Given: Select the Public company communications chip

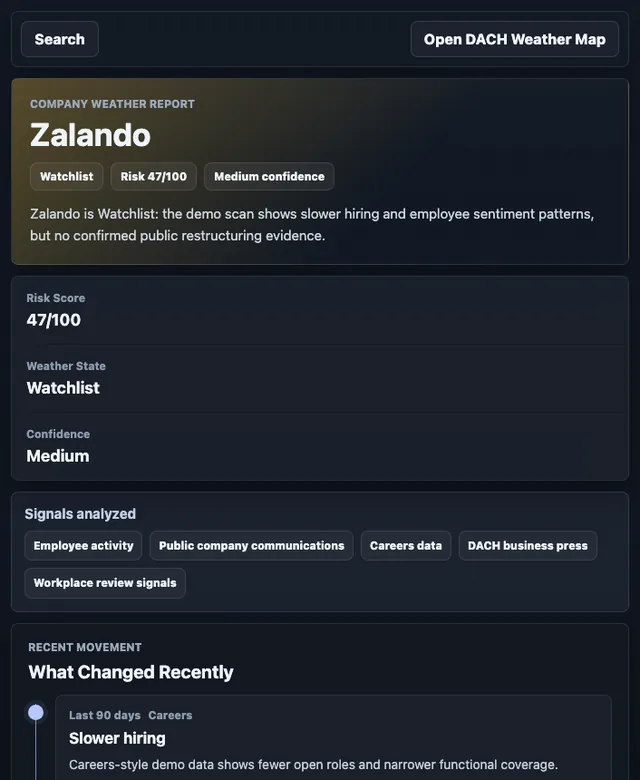Looking at the screenshot, I should click(x=252, y=546).
